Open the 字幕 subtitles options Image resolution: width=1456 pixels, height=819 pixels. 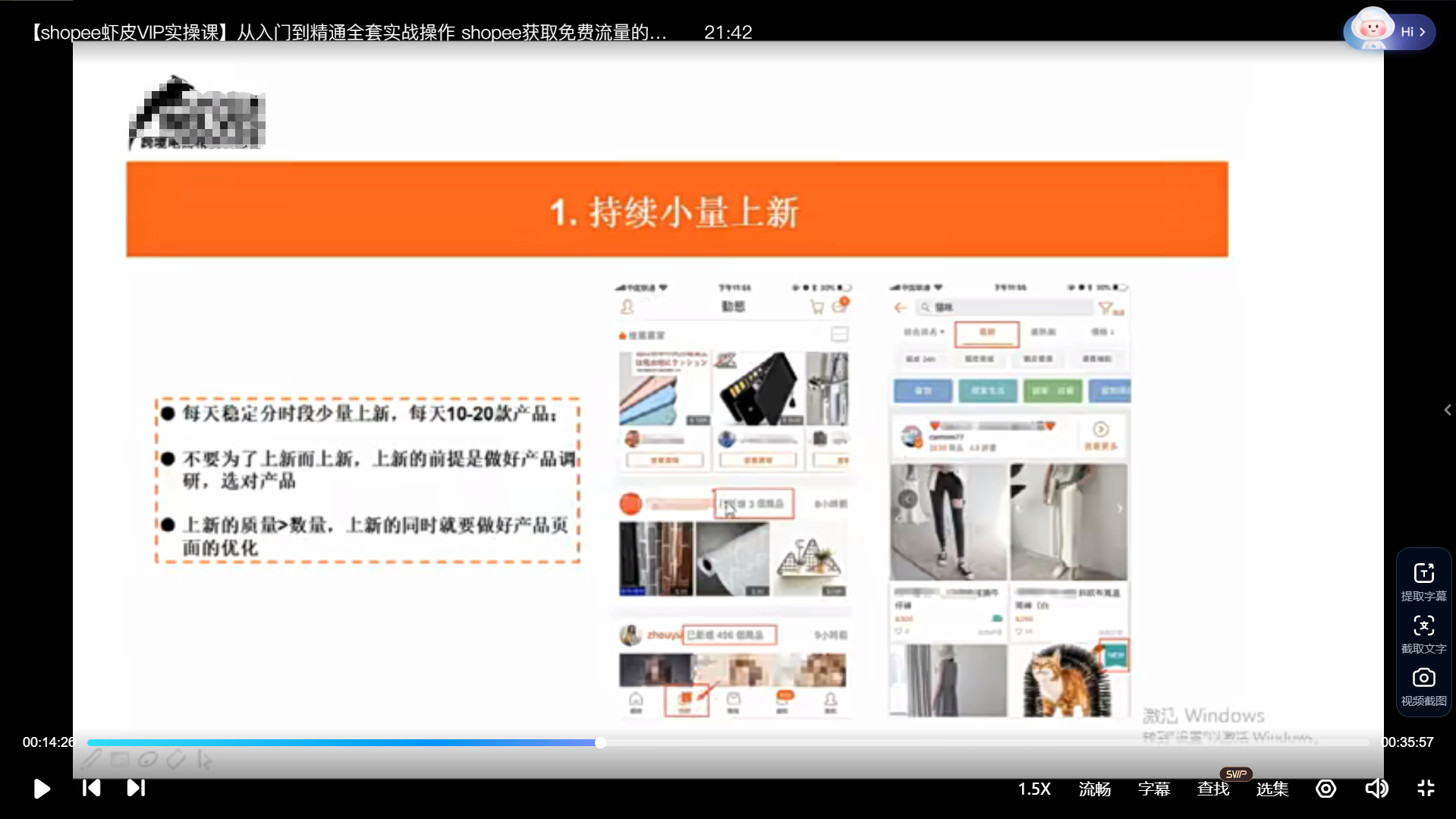1153,789
